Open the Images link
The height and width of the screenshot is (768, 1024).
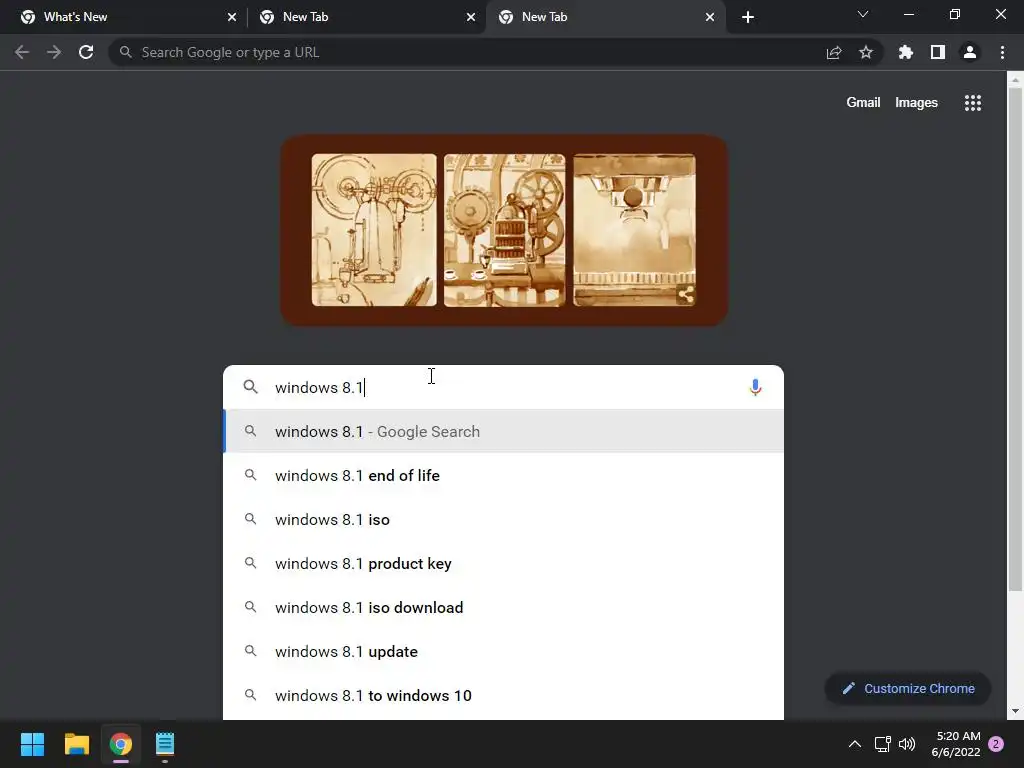coord(916,103)
